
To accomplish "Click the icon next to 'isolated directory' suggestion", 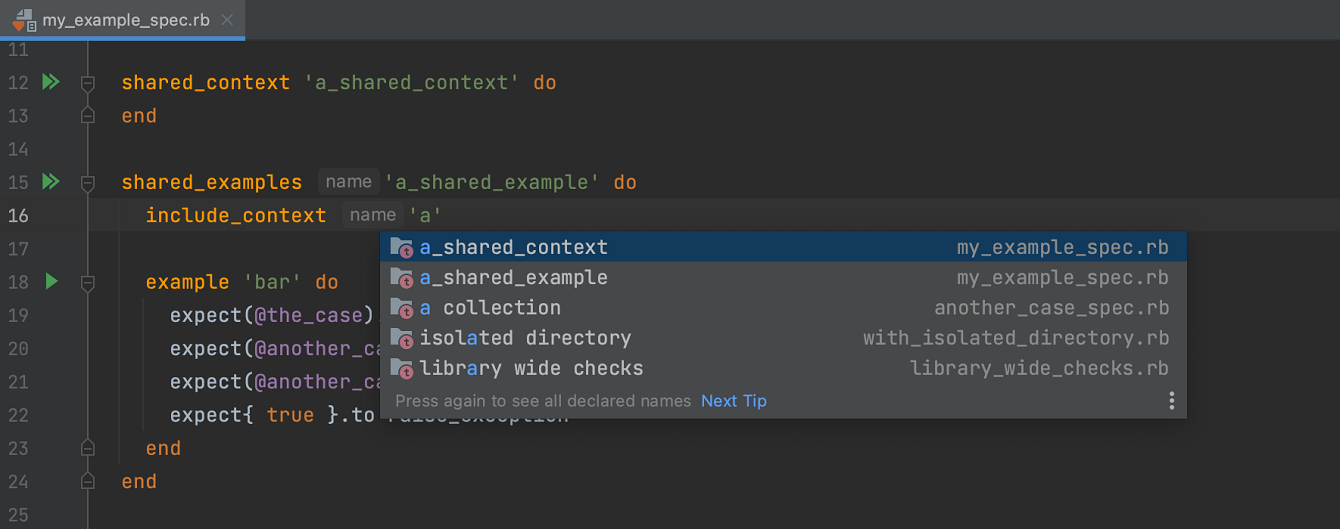I will (401, 338).
